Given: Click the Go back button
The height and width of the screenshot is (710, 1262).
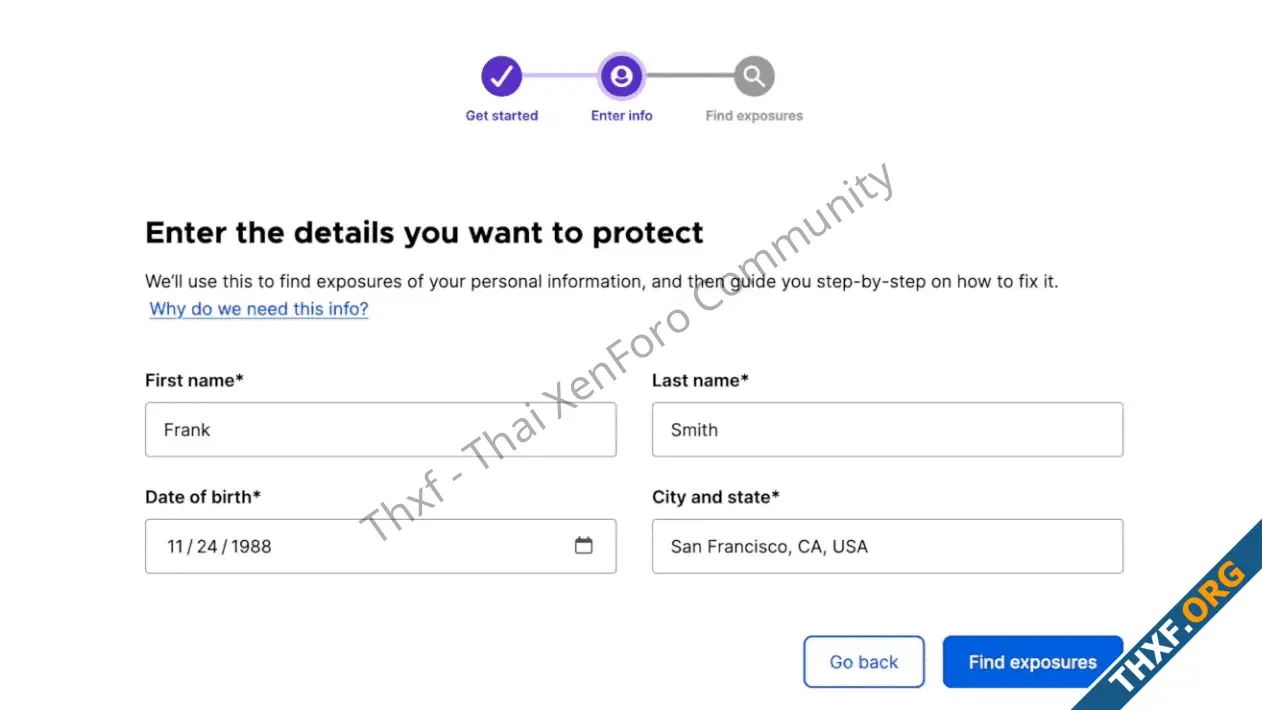Looking at the screenshot, I should click(x=864, y=662).
